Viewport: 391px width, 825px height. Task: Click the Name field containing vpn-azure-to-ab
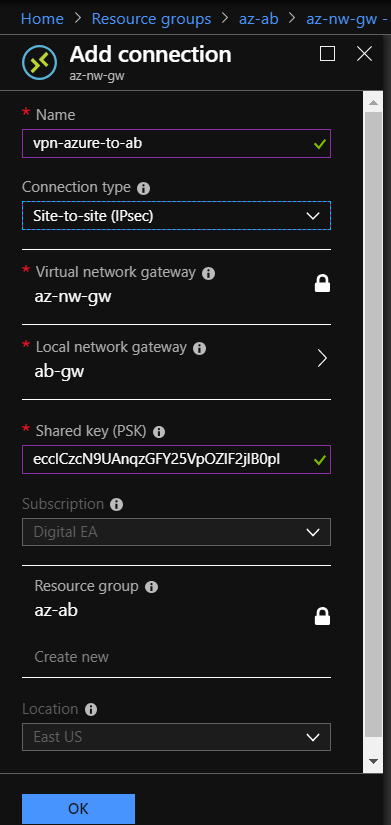pos(176,143)
